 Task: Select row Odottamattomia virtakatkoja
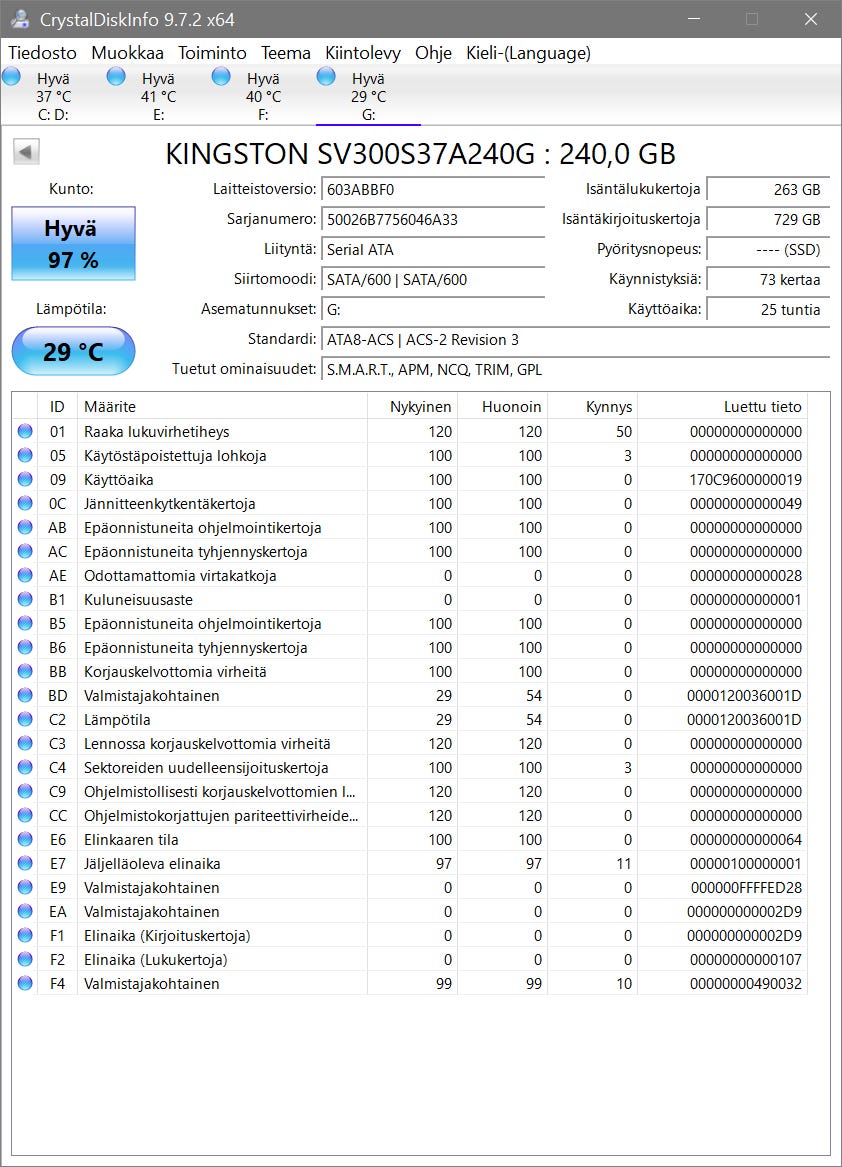pyautogui.click(x=409, y=575)
